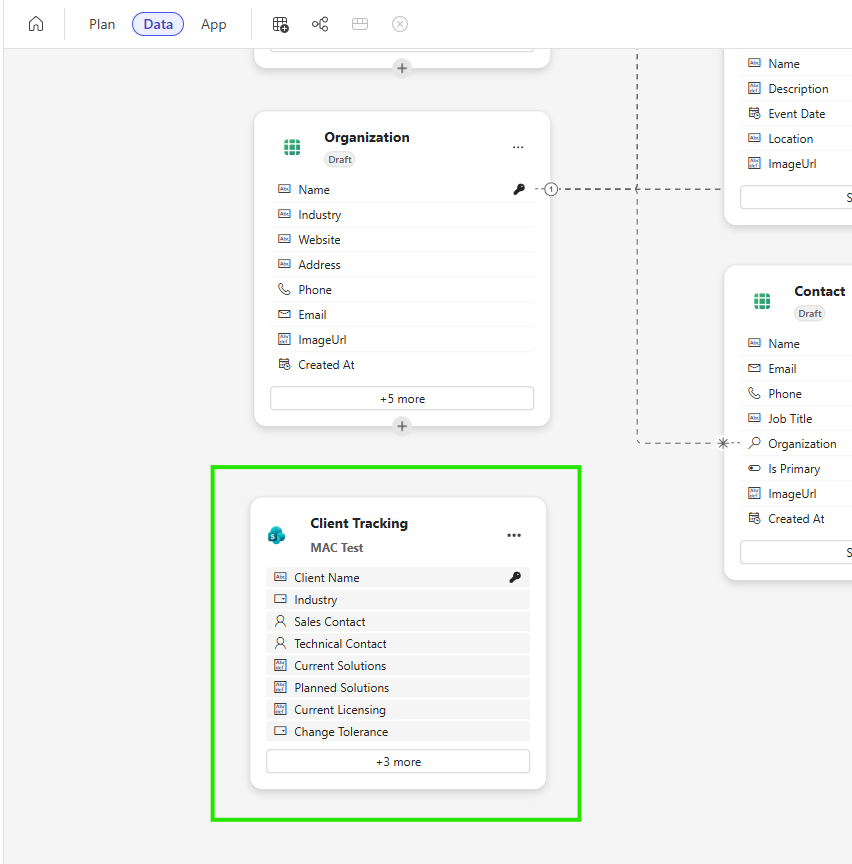852x864 pixels.
Task: Open the Client Tracking card ellipsis menu
Action: point(514,536)
